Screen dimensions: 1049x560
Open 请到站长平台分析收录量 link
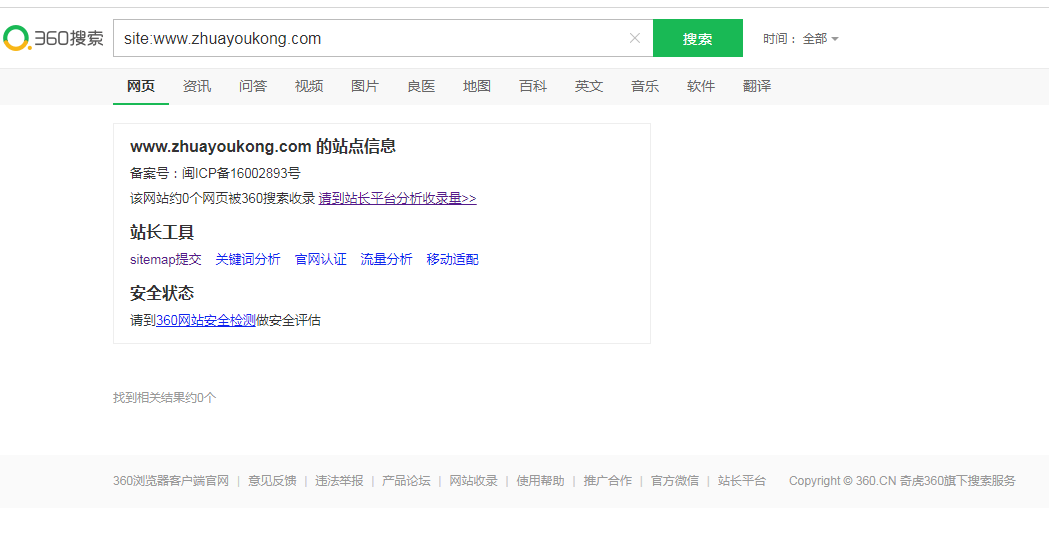397,199
